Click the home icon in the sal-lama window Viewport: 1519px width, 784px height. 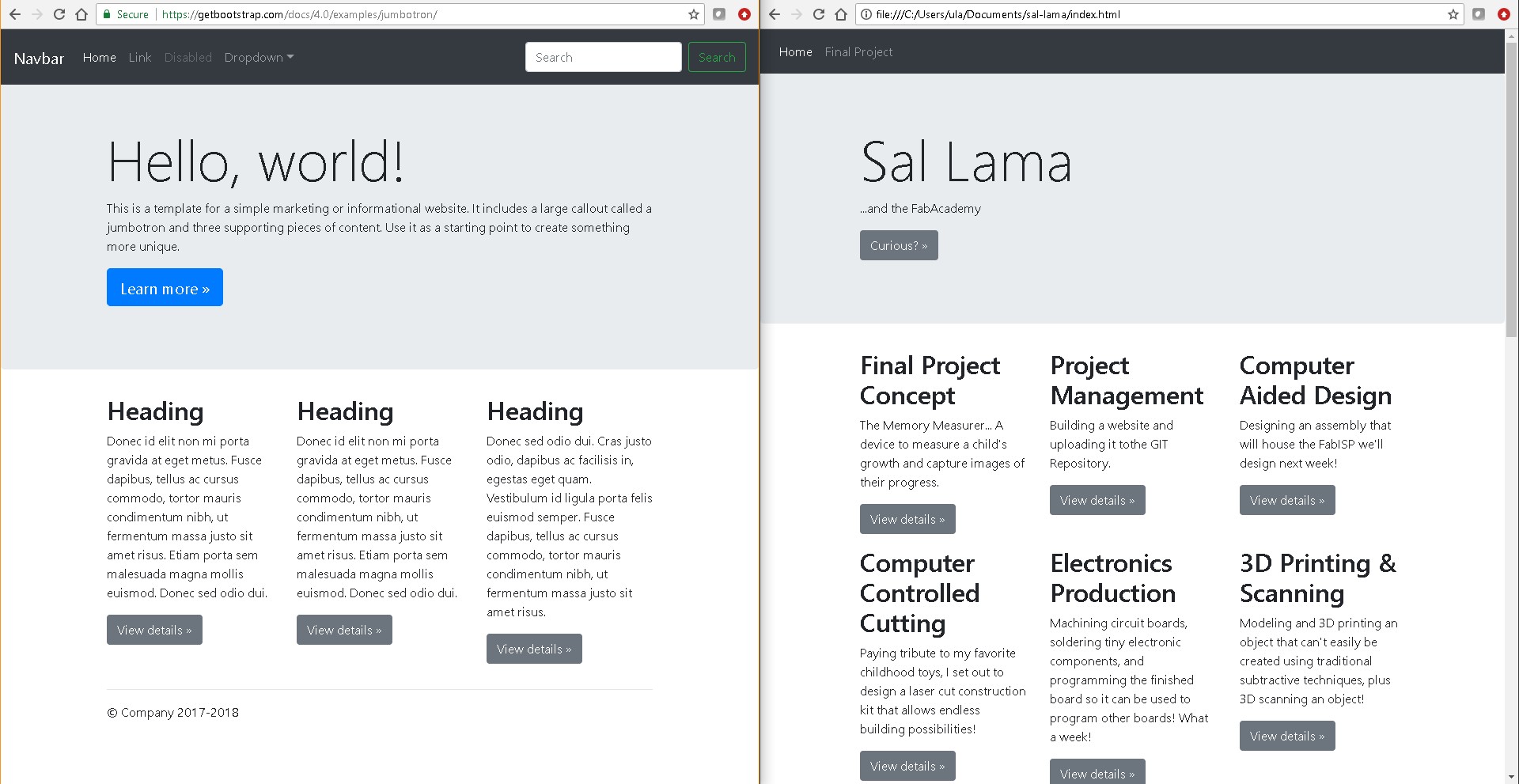841,14
